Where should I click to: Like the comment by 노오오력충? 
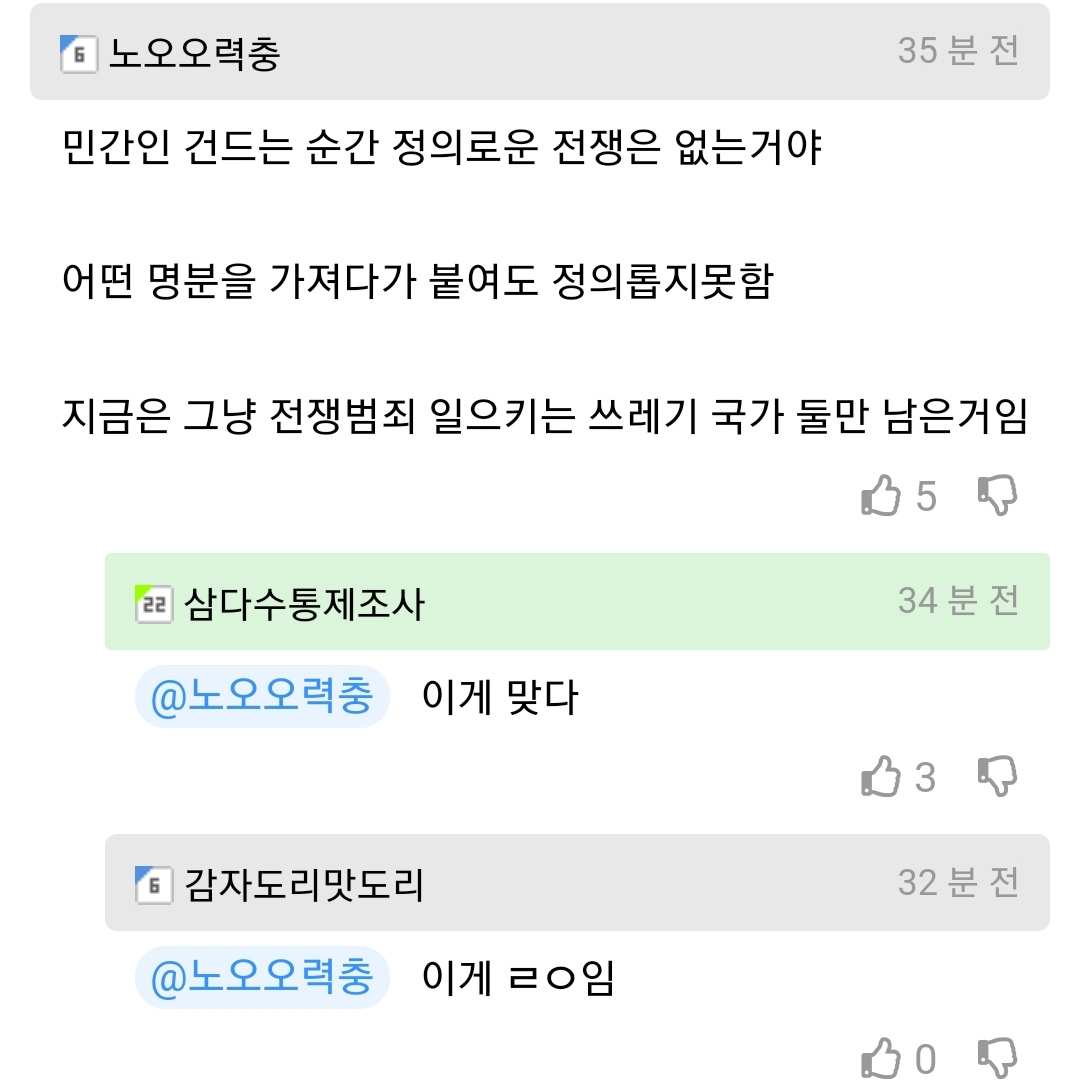(881, 495)
